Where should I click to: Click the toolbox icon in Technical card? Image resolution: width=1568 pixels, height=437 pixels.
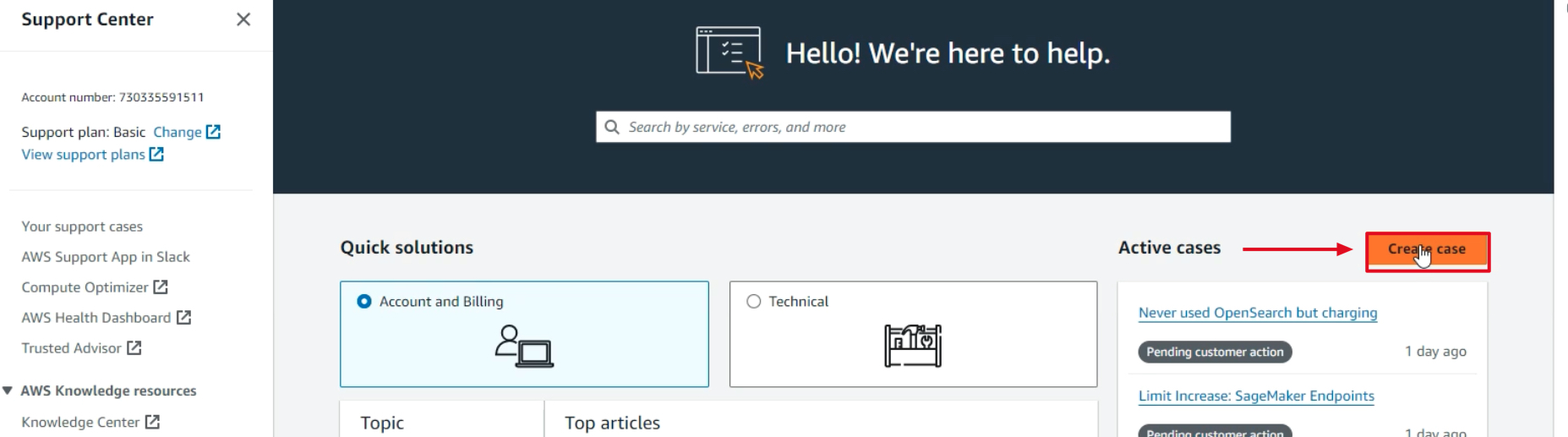[913, 345]
